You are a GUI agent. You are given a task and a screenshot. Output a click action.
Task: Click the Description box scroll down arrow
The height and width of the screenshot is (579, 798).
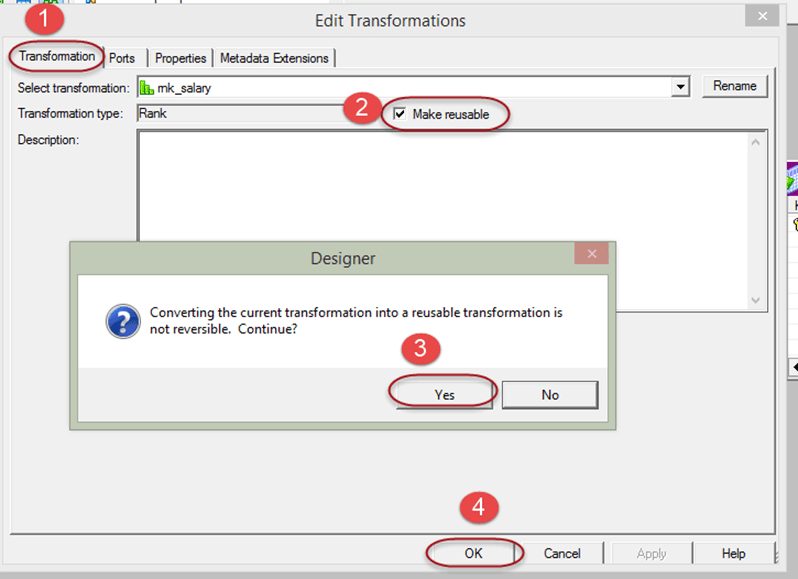tap(758, 299)
